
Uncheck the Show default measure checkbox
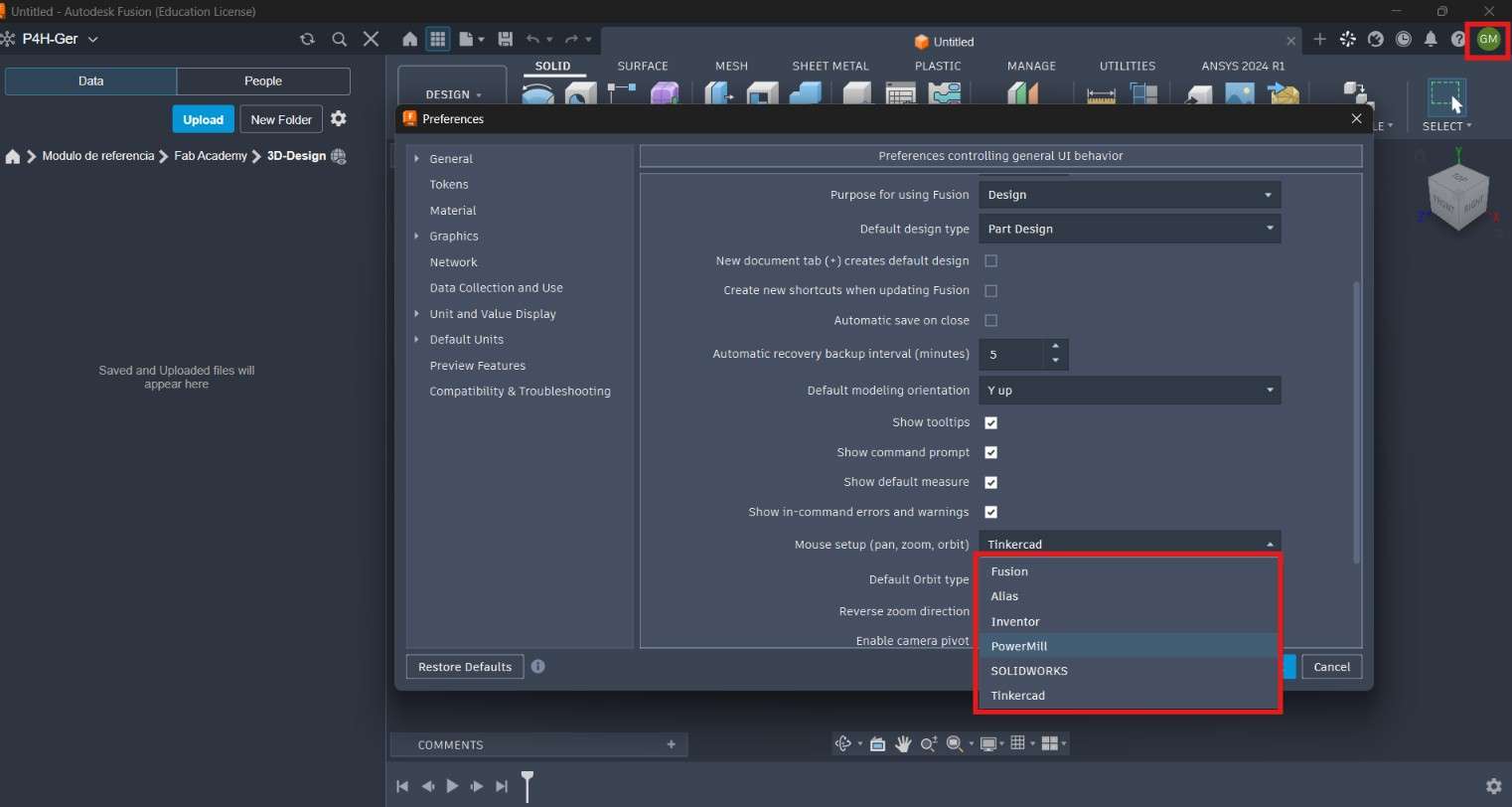(x=990, y=482)
